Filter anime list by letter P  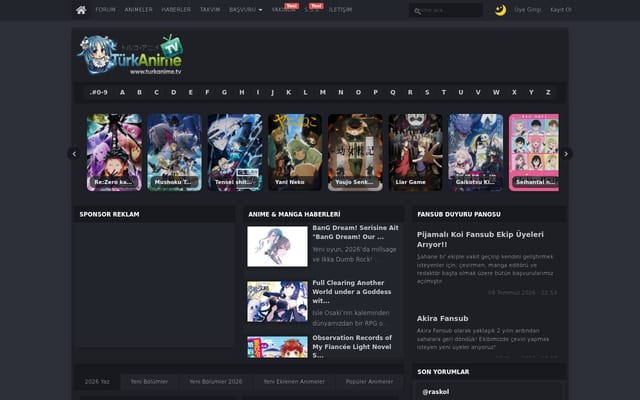(x=376, y=93)
